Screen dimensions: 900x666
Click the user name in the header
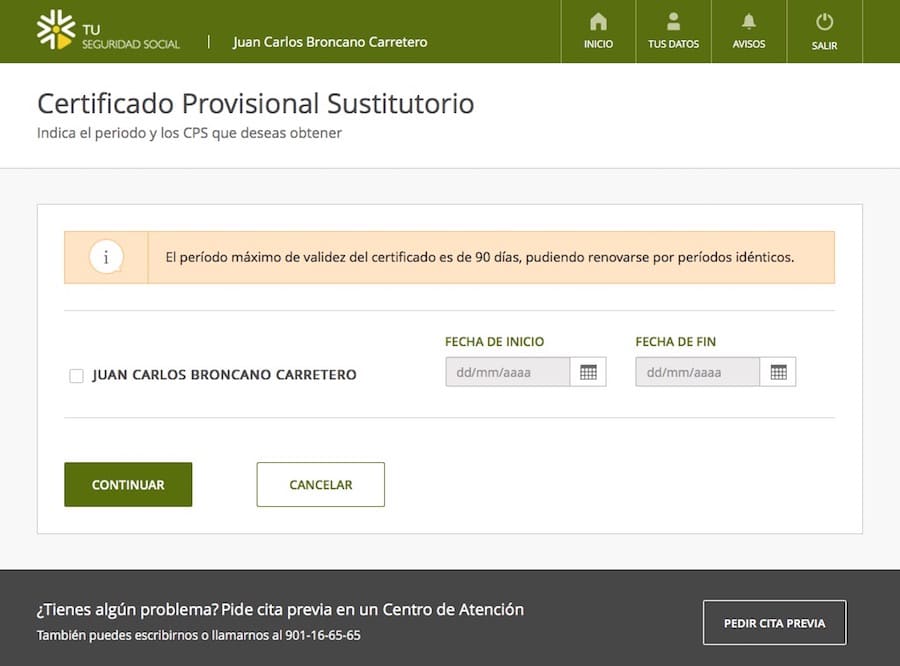[x=330, y=42]
